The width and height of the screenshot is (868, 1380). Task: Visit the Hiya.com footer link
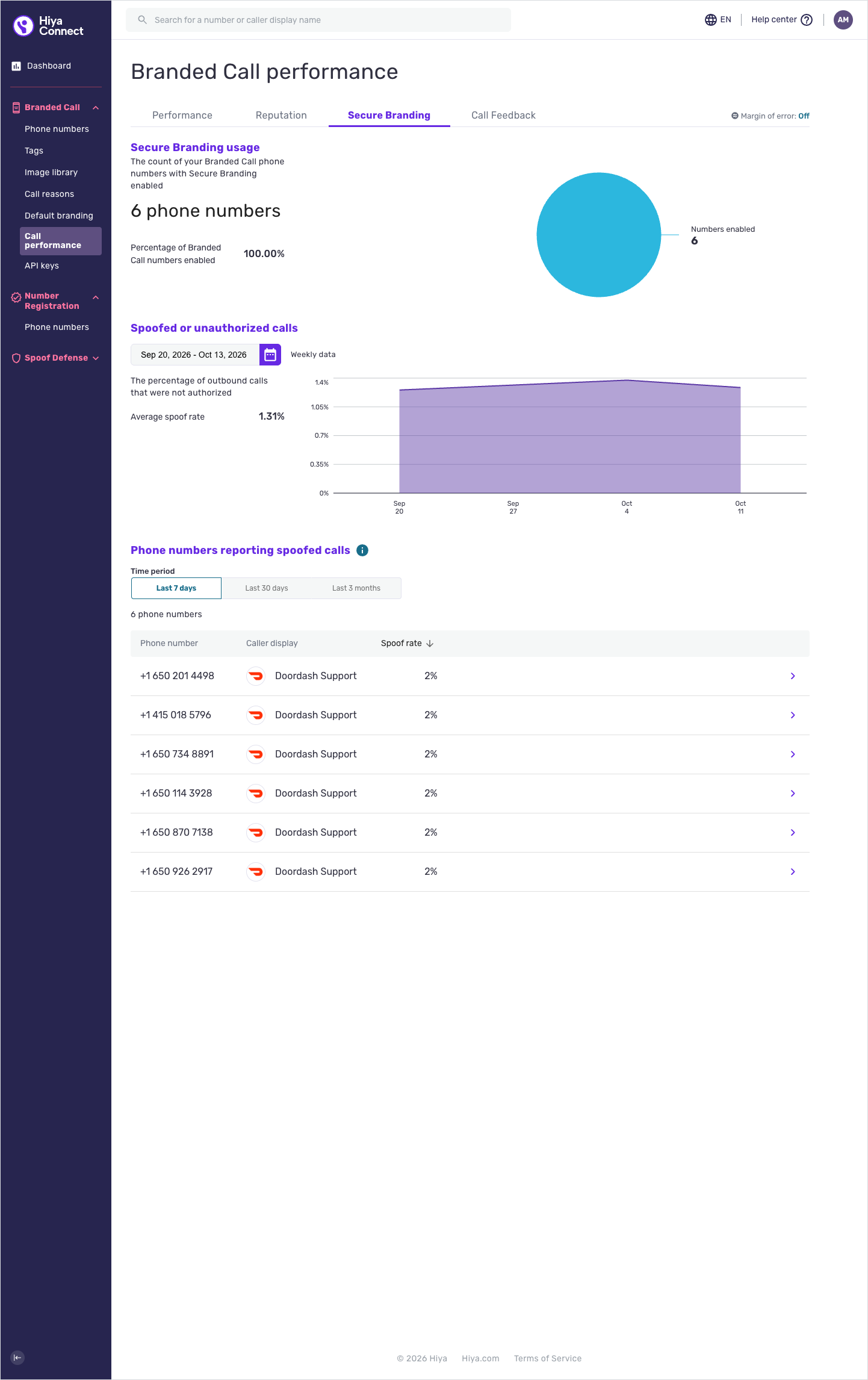480,1358
